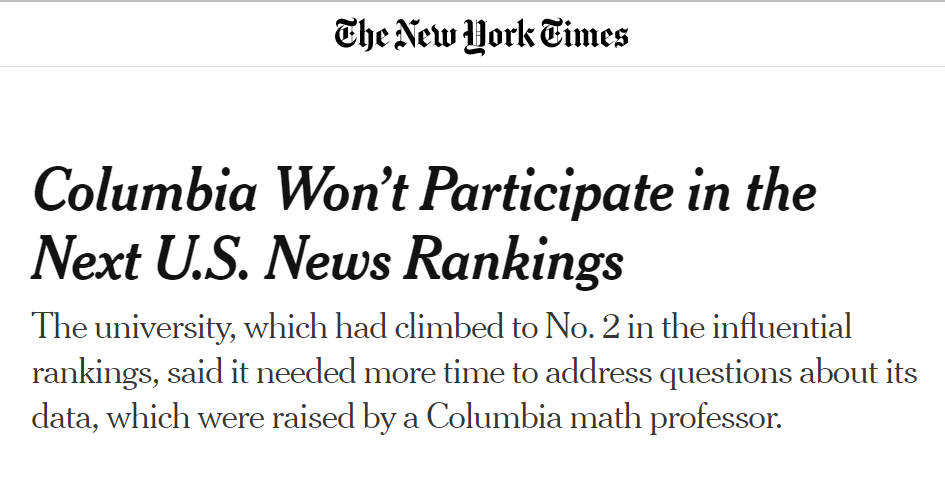
Task: Open the Columbia rankings headline
Action: (424, 225)
